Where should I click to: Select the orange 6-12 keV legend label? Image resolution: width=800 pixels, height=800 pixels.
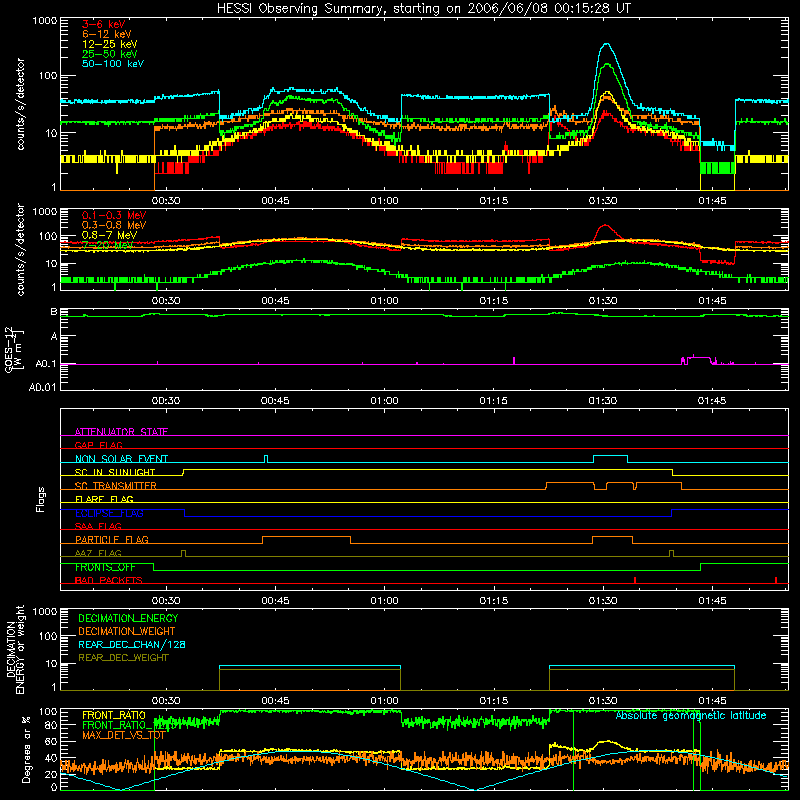pyautogui.click(x=106, y=34)
